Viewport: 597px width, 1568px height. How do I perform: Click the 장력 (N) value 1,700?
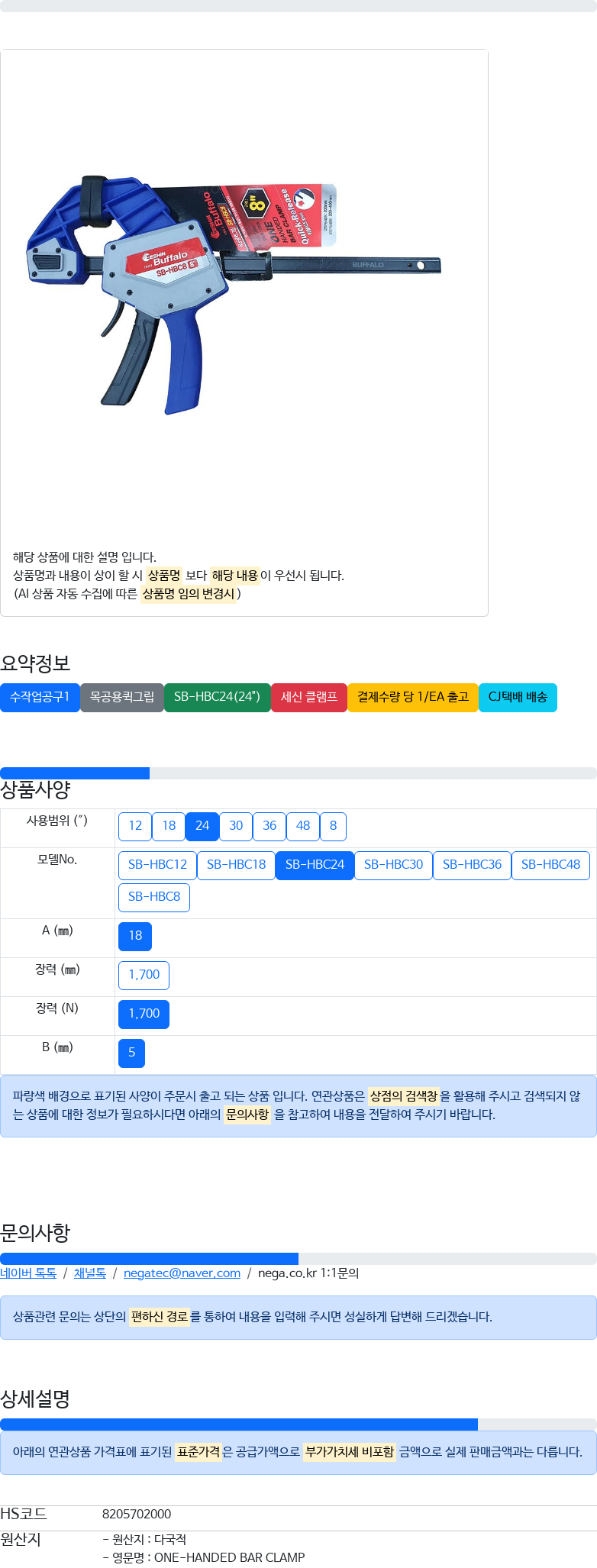(x=144, y=1014)
